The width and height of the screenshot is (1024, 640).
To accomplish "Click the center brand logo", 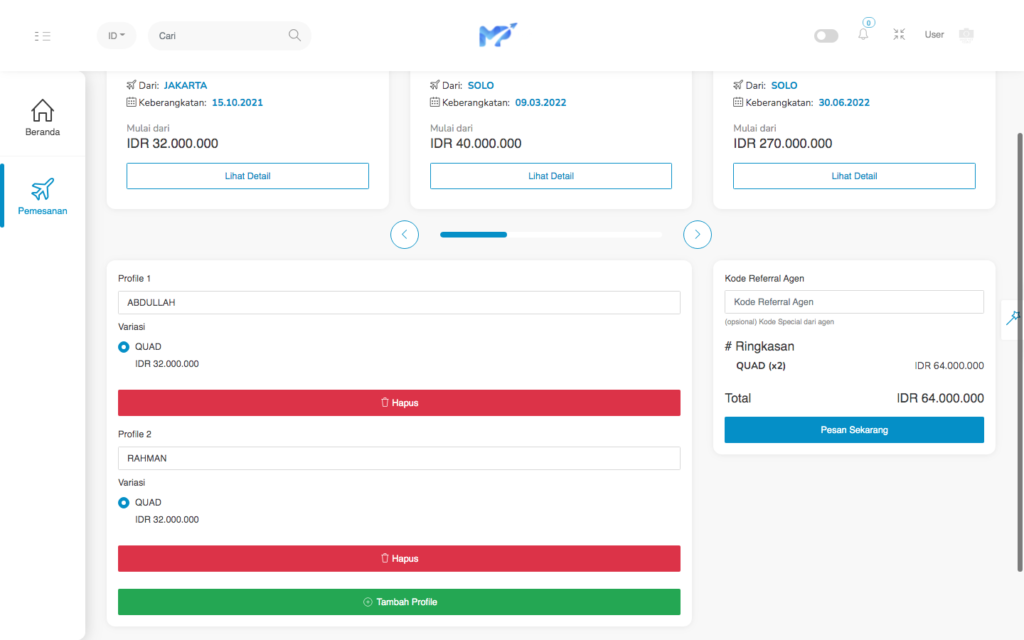I will click(x=497, y=35).
